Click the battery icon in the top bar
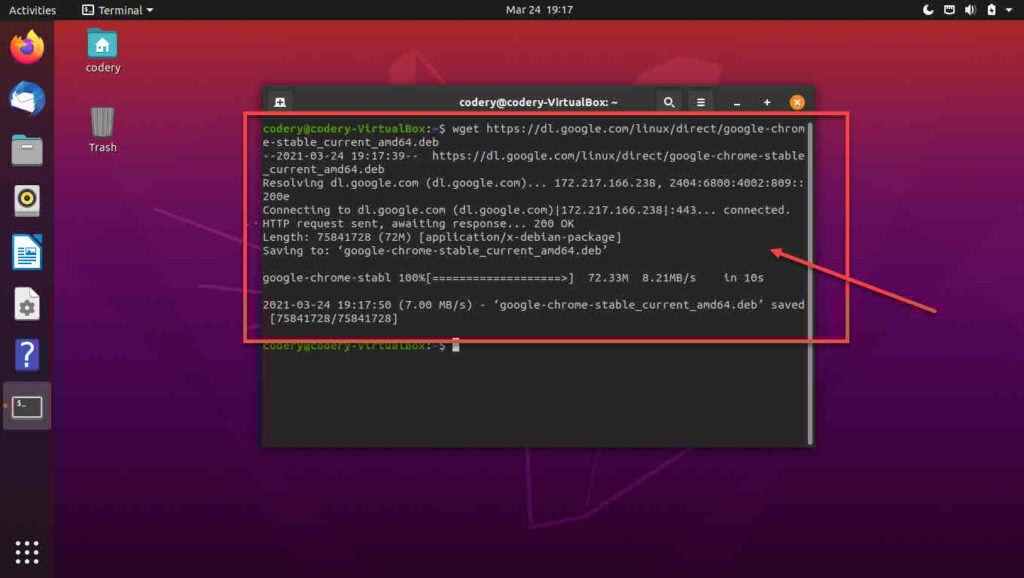The image size is (1024, 578). click(x=991, y=10)
